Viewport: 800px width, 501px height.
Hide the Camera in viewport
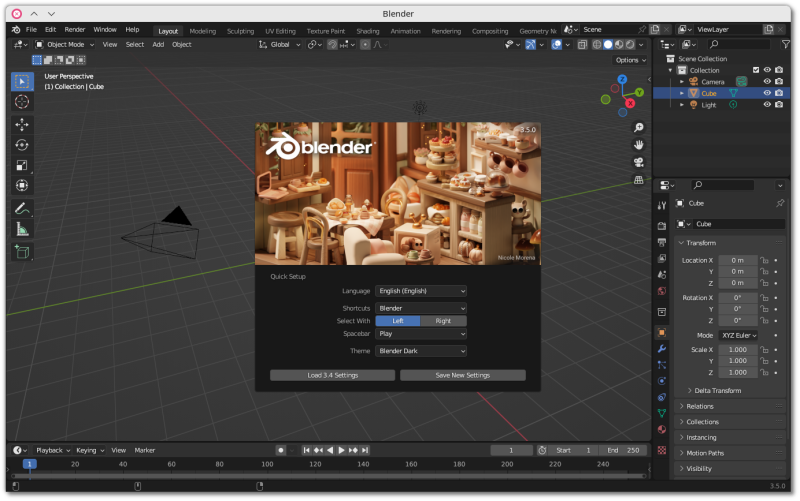767,82
